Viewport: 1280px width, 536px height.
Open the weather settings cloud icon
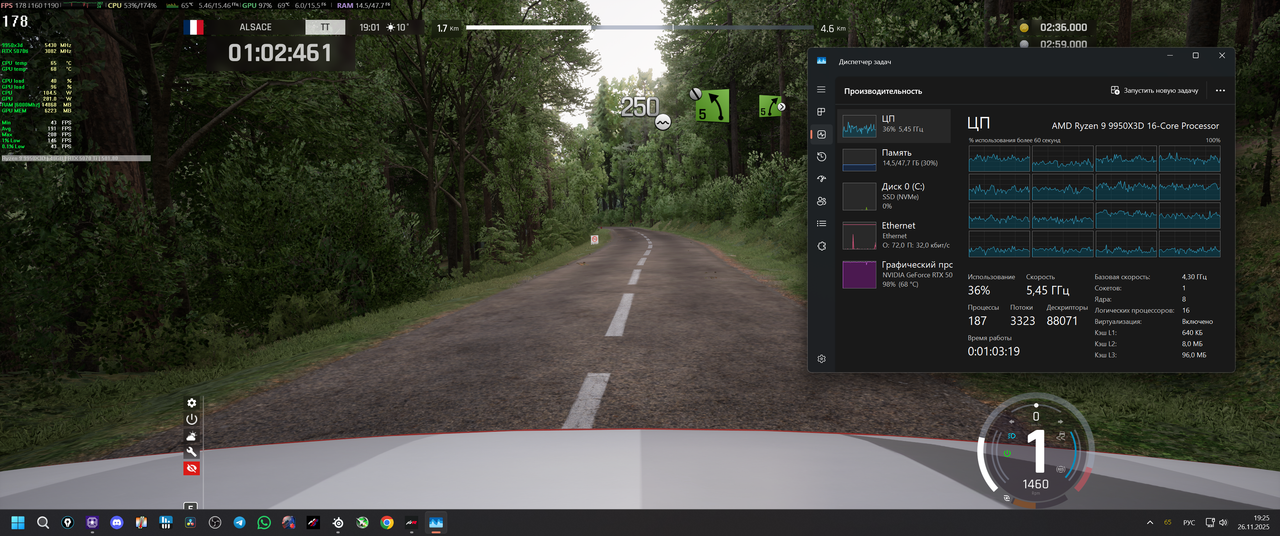192,436
